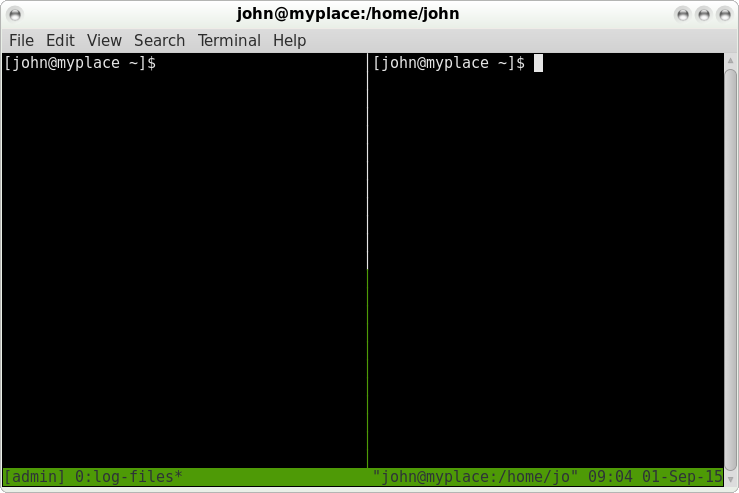The image size is (739, 493).
Task: Open the File menu
Action: tap(21, 41)
